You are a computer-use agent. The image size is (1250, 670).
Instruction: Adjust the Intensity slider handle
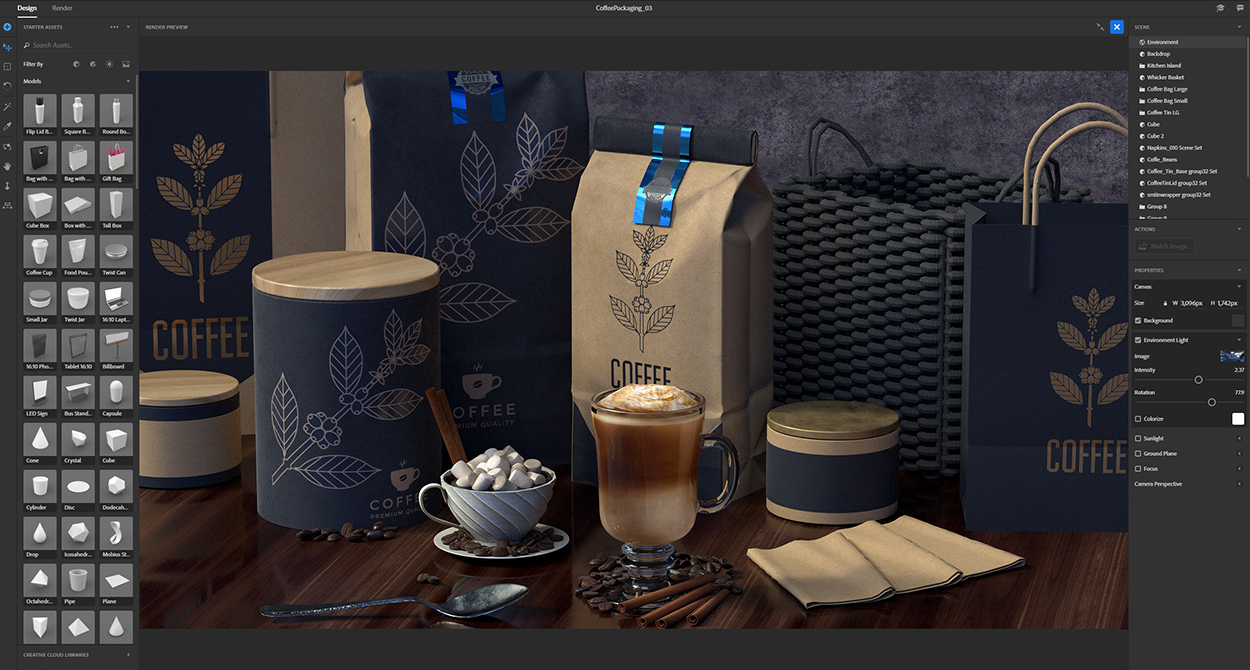tap(1198, 380)
